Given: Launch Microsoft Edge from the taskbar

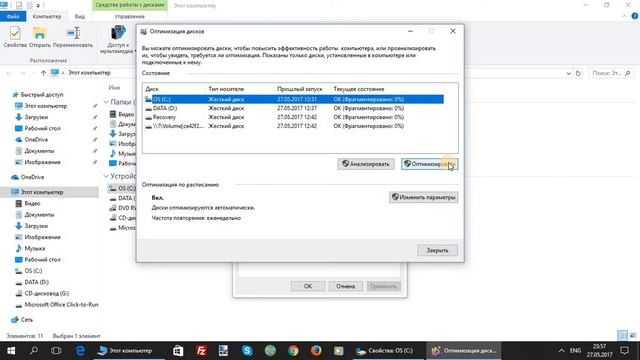Looking at the screenshot, I should 80,351.
